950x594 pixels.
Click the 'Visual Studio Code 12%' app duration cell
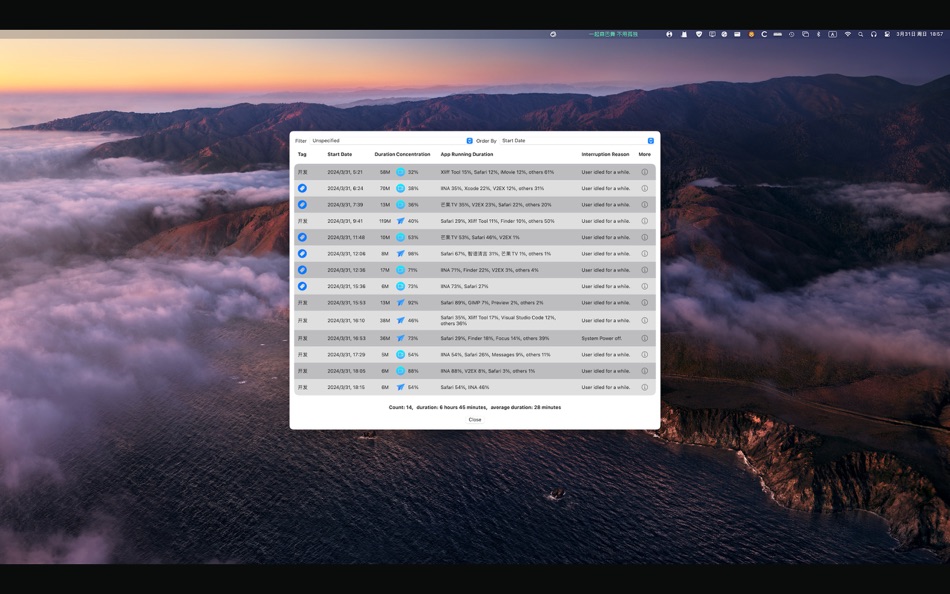pos(498,321)
